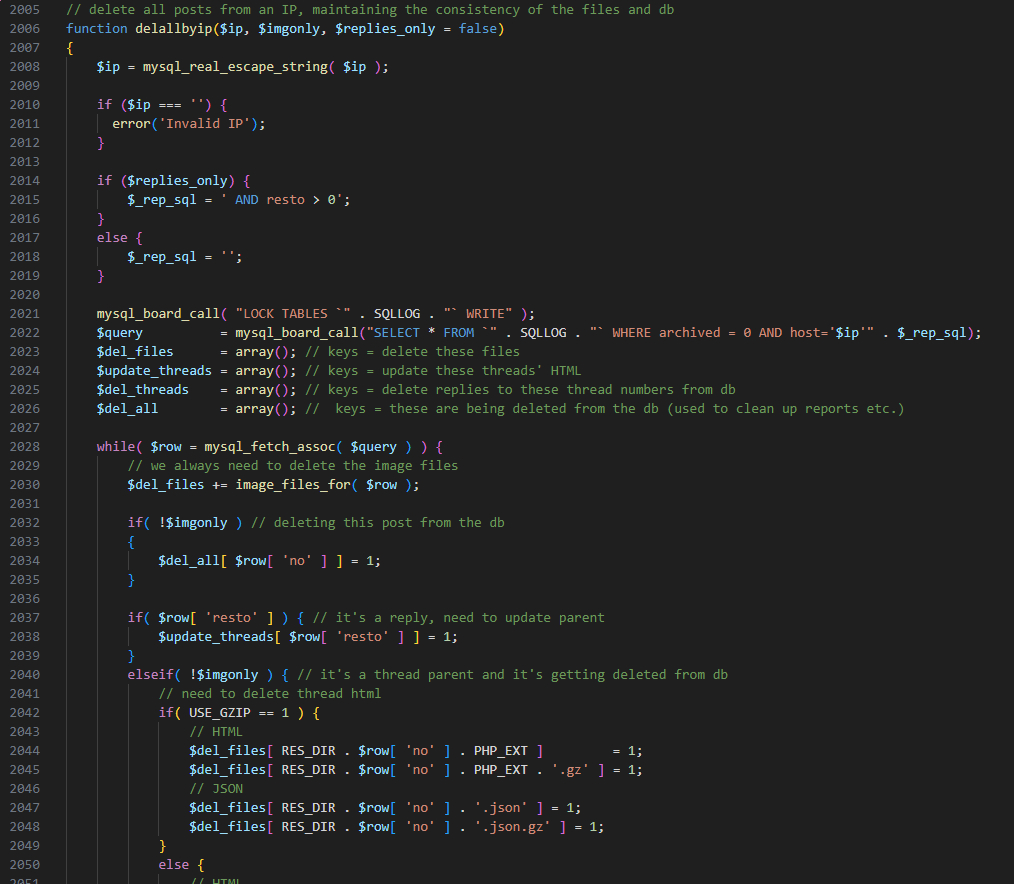Click the mysql_real_escape_string call
Screen dimensions: 1014x884
pos(235,67)
